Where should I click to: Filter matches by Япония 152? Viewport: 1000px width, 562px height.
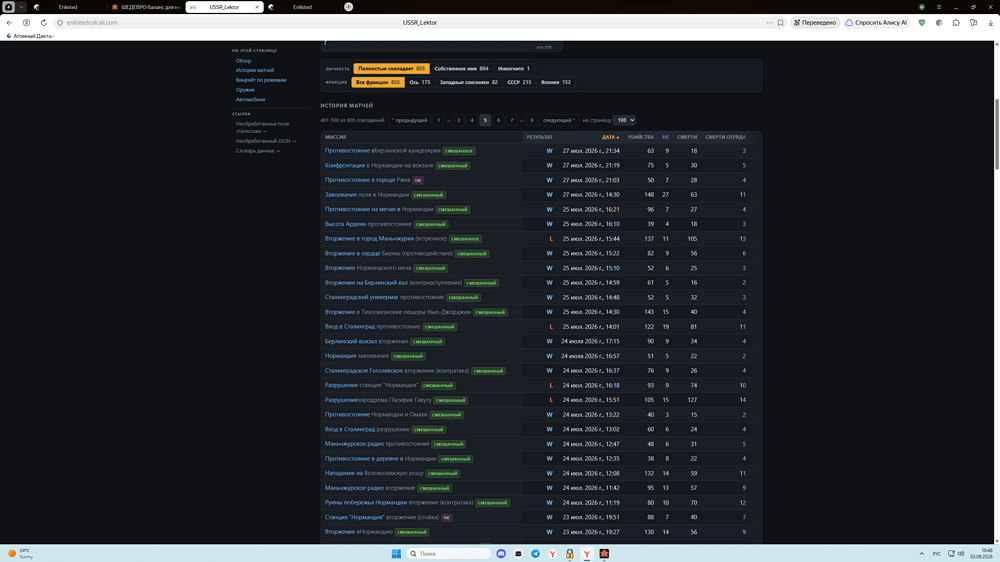[555, 82]
